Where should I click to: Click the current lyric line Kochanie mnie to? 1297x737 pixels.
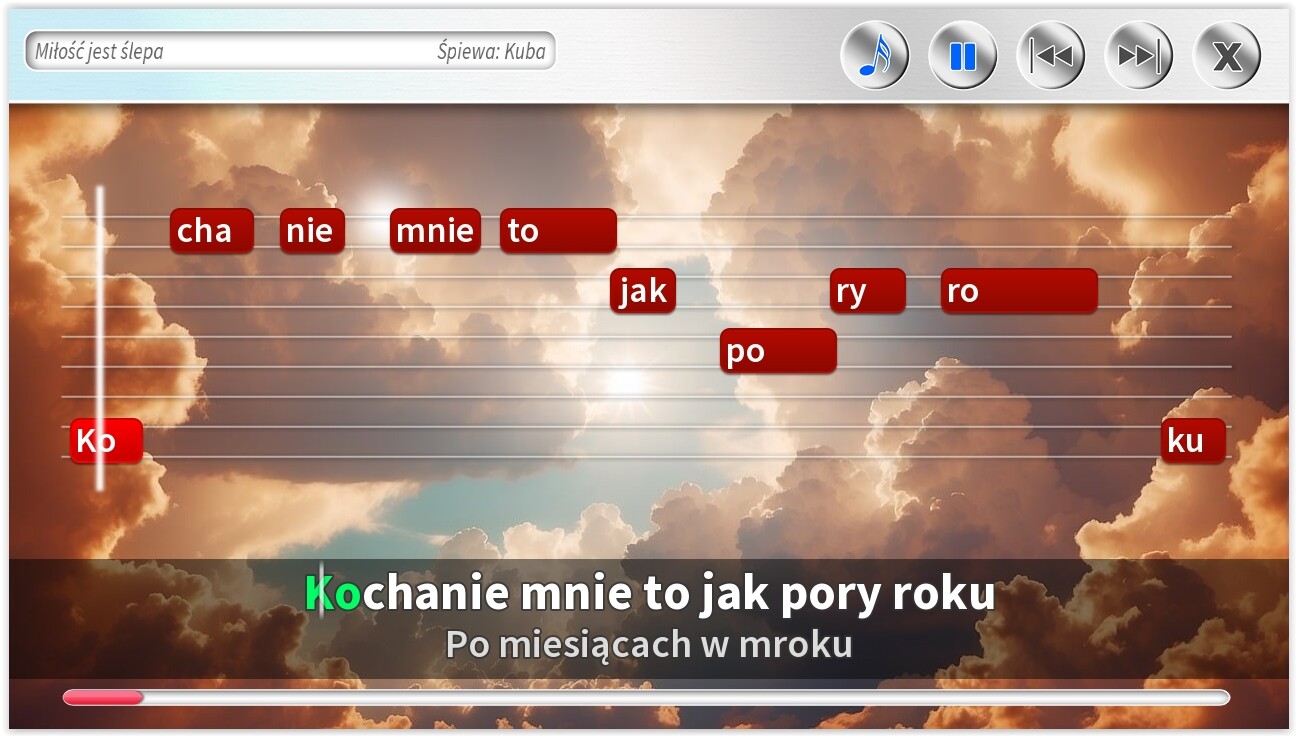click(648, 592)
